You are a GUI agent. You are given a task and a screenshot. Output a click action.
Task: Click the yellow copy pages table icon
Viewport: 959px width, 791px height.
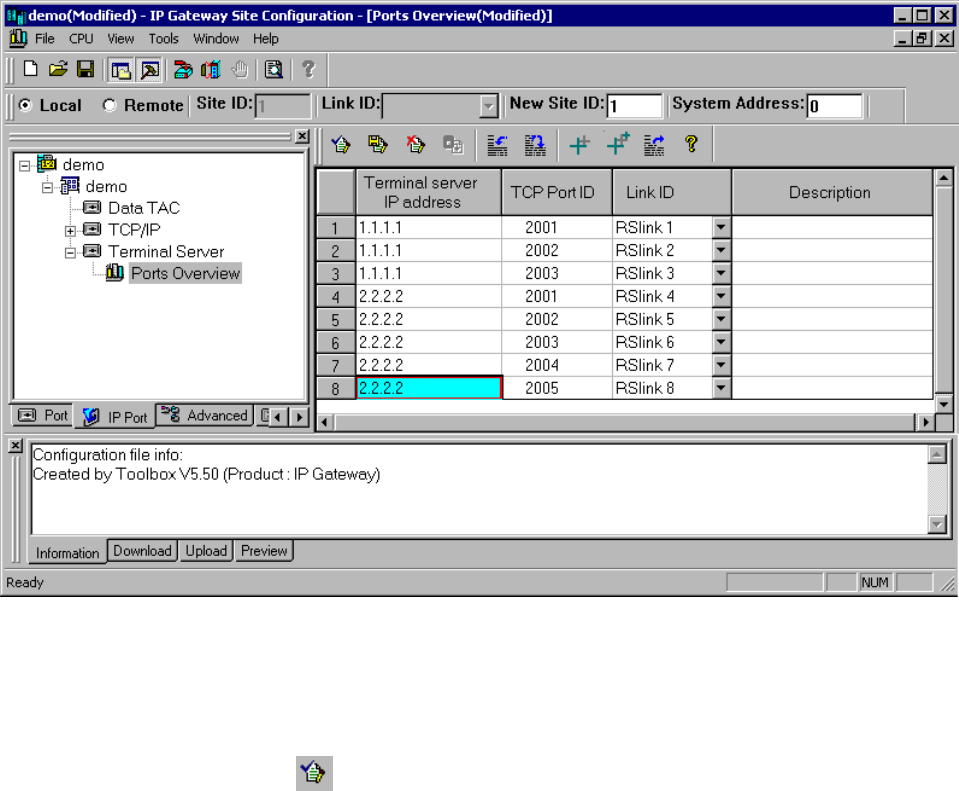(x=377, y=144)
